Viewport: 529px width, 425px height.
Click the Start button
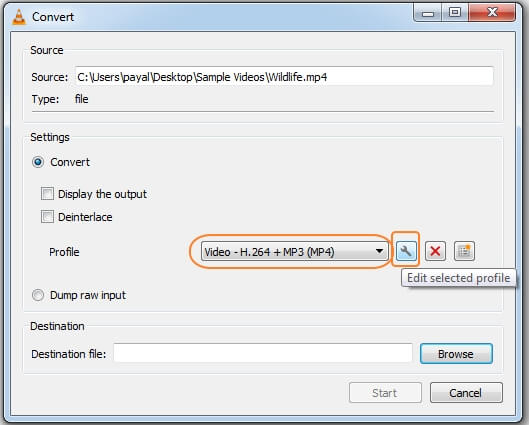[385, 393]
